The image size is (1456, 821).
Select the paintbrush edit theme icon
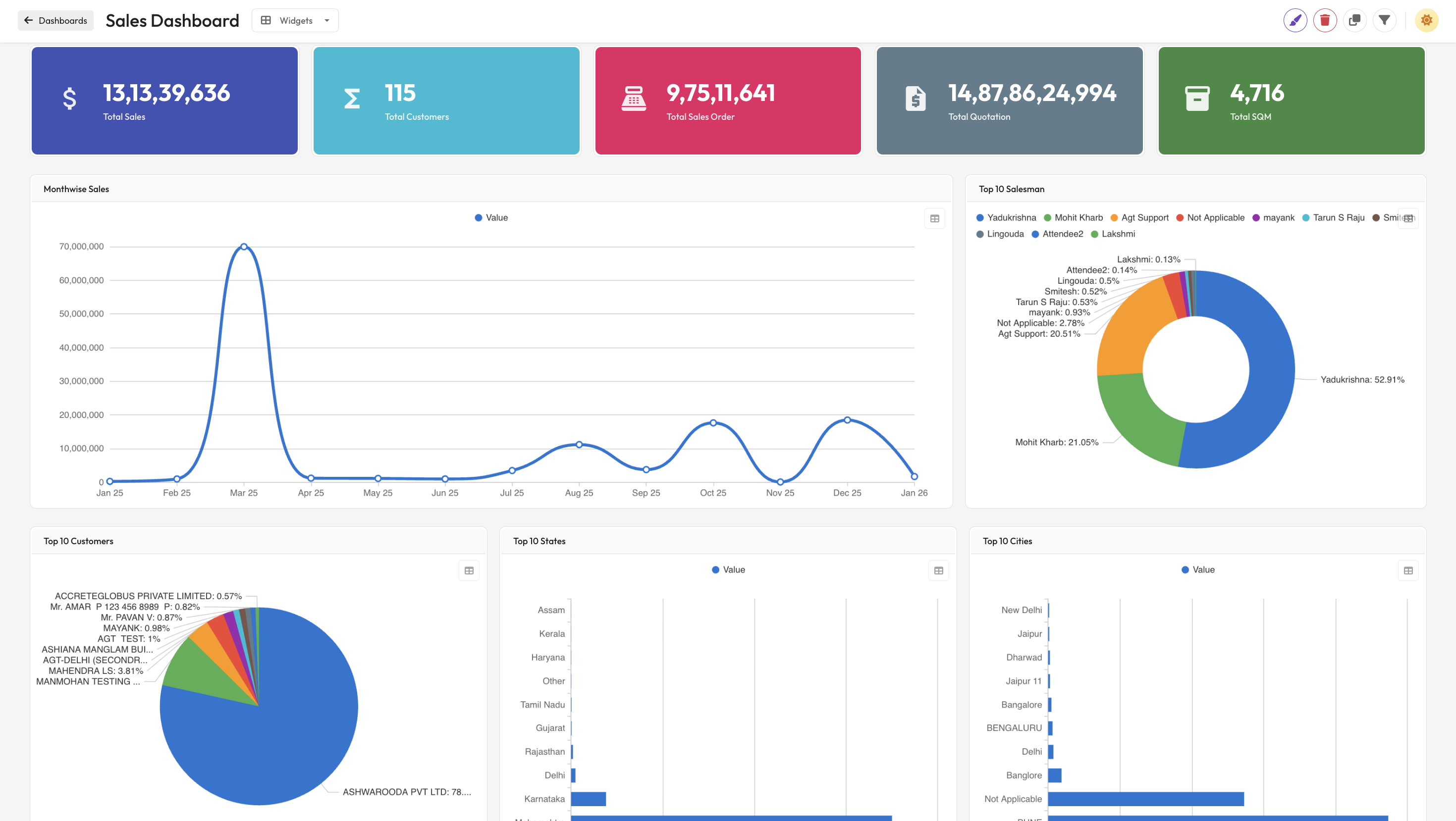(x=1295, y=20)
